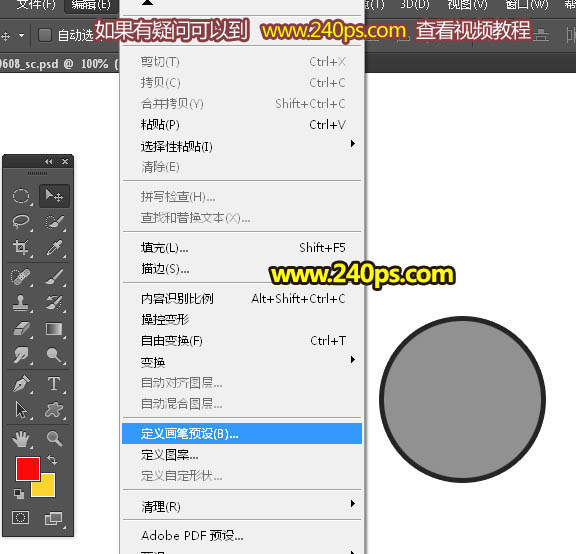Choose 描边(S)... menu entry
This screenshot has height=554, width=576.
coord(242,269)
